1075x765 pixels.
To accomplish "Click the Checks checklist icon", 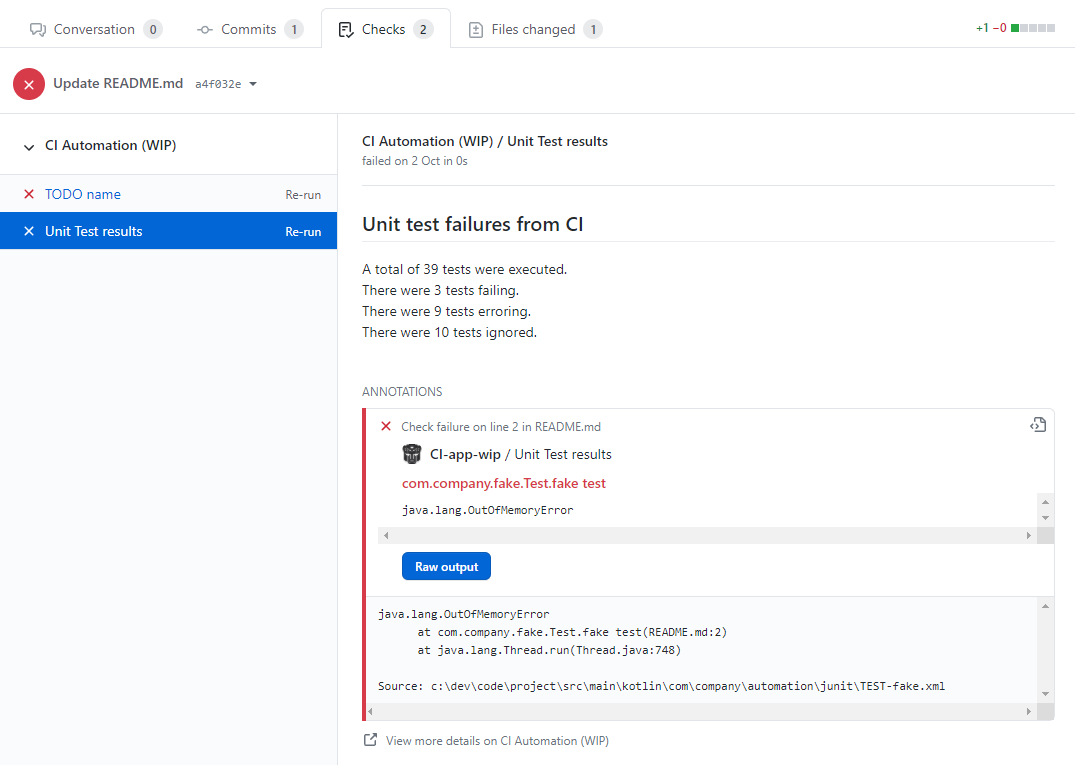I will click(x=346, y=29).
